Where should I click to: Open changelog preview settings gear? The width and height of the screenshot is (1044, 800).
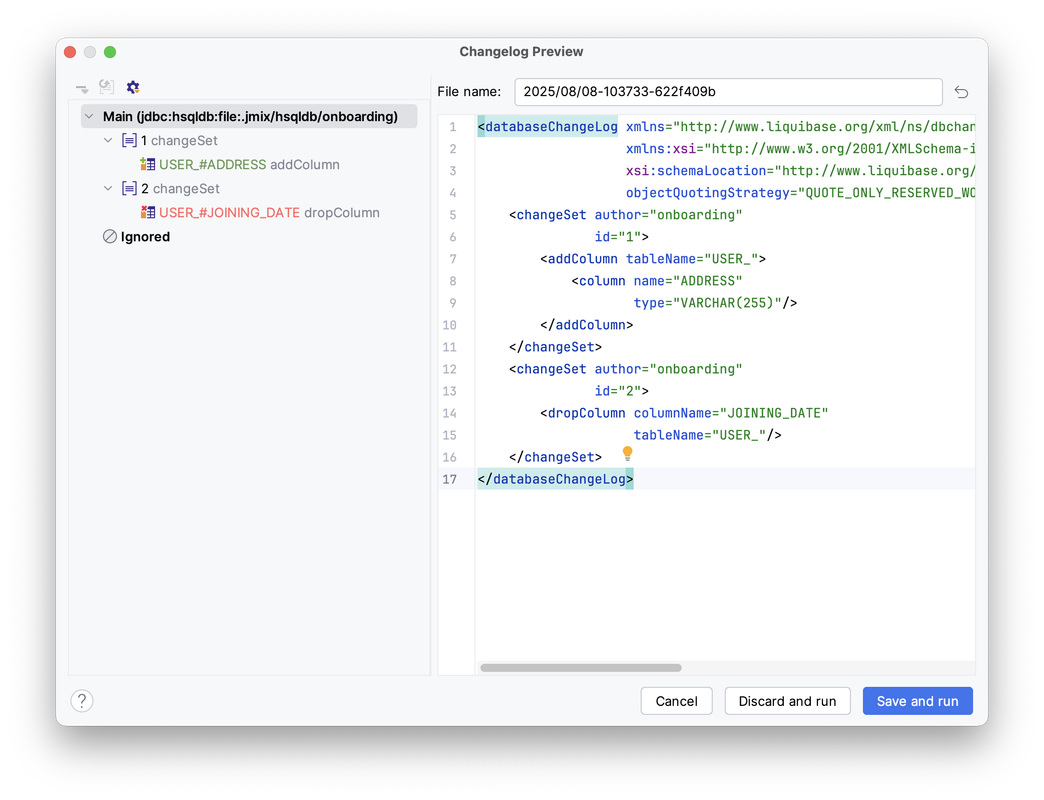click(132, 87)
